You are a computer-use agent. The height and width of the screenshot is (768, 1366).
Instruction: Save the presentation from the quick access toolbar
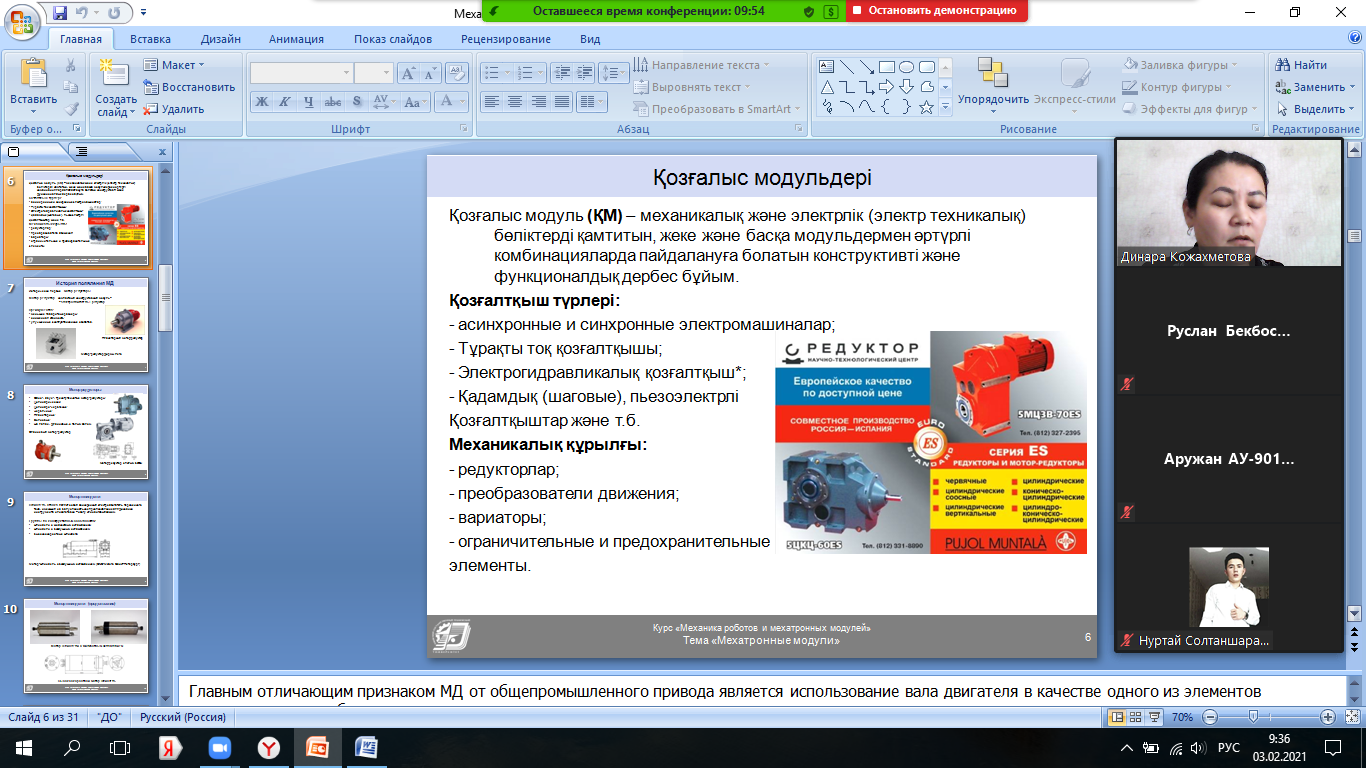click(x=60, y=13)
